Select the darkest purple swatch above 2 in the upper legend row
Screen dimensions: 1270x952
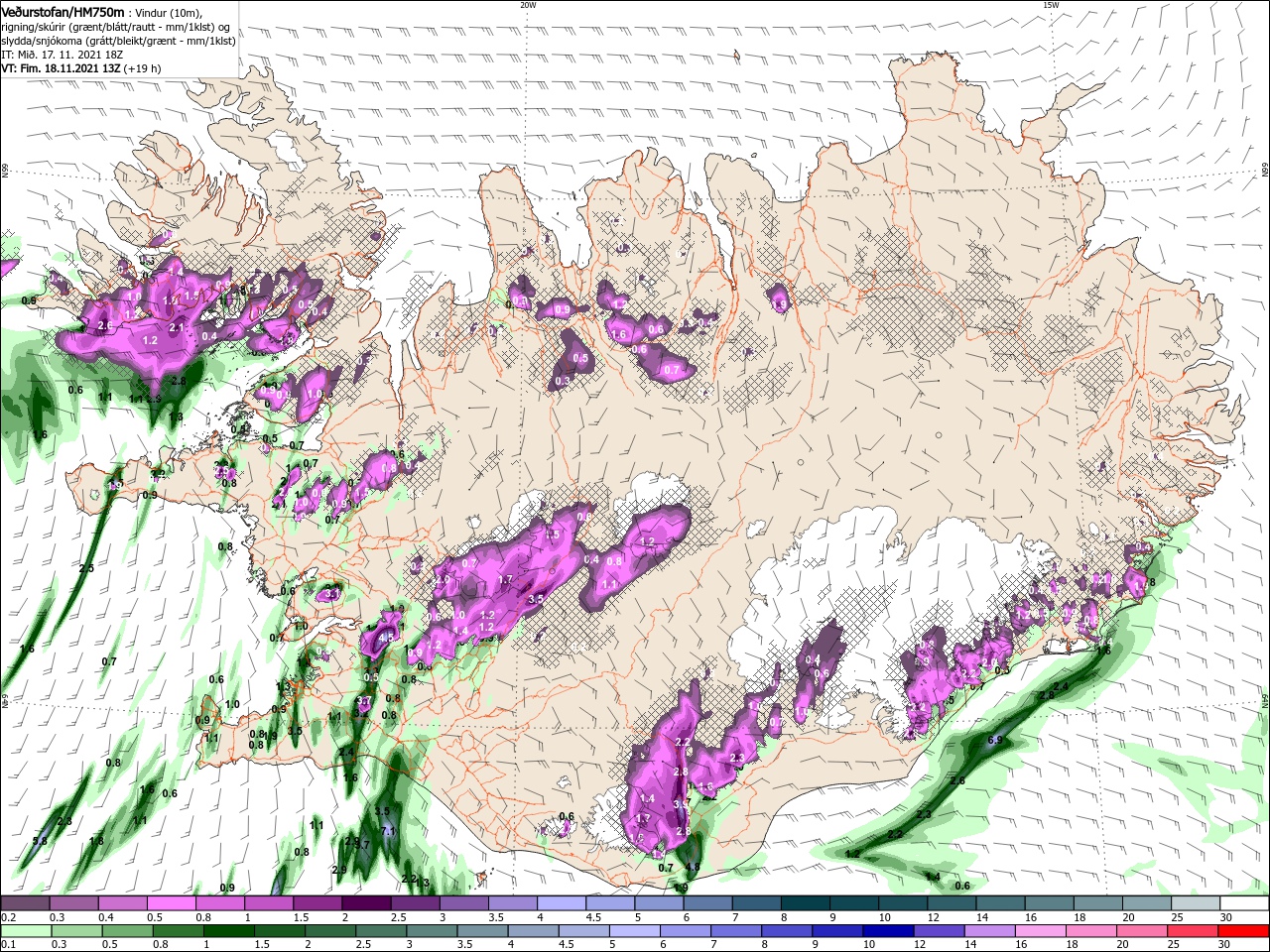[366, 902]
